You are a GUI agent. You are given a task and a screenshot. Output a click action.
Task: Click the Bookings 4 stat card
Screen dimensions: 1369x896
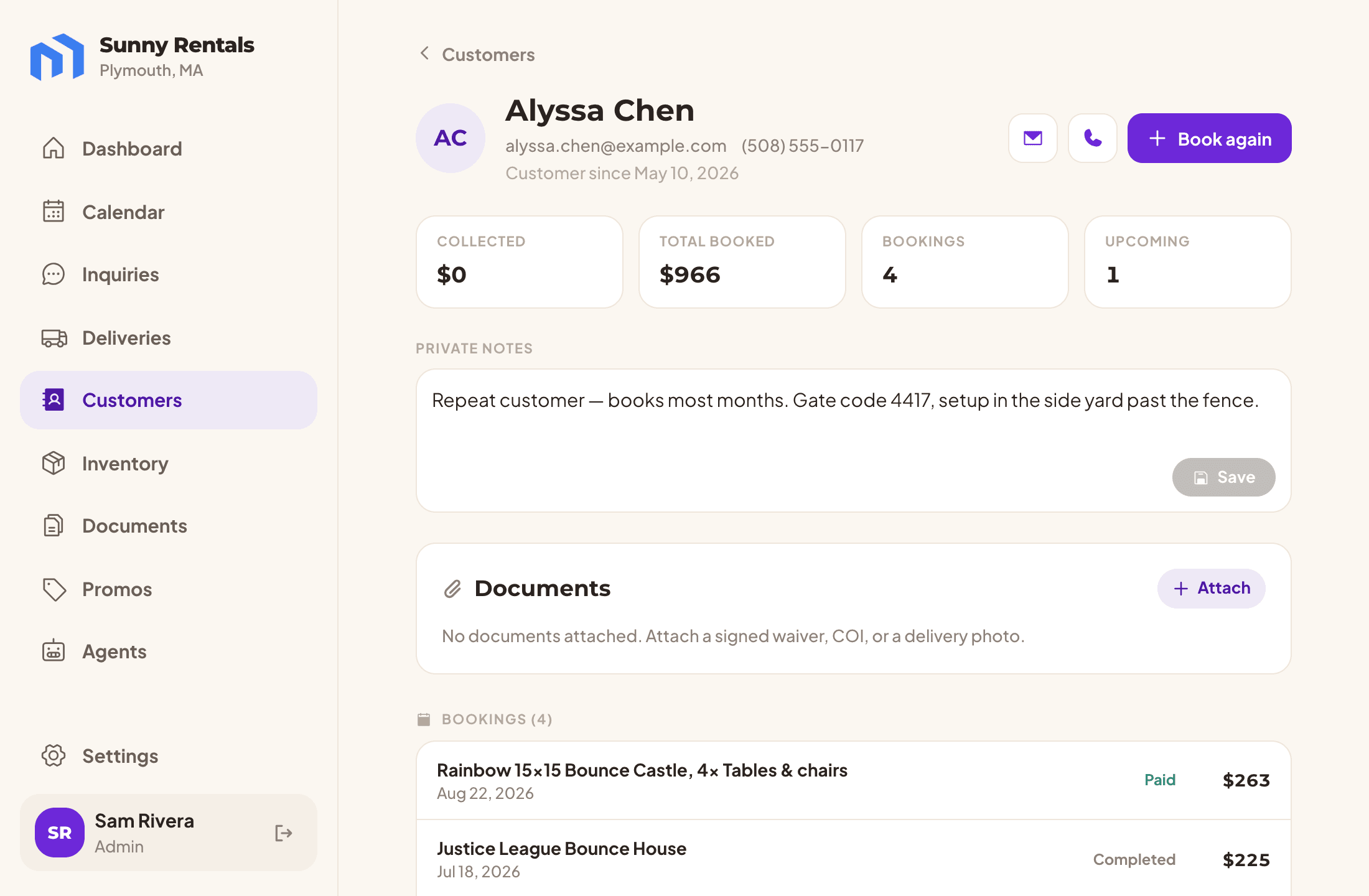pos(965,262)
